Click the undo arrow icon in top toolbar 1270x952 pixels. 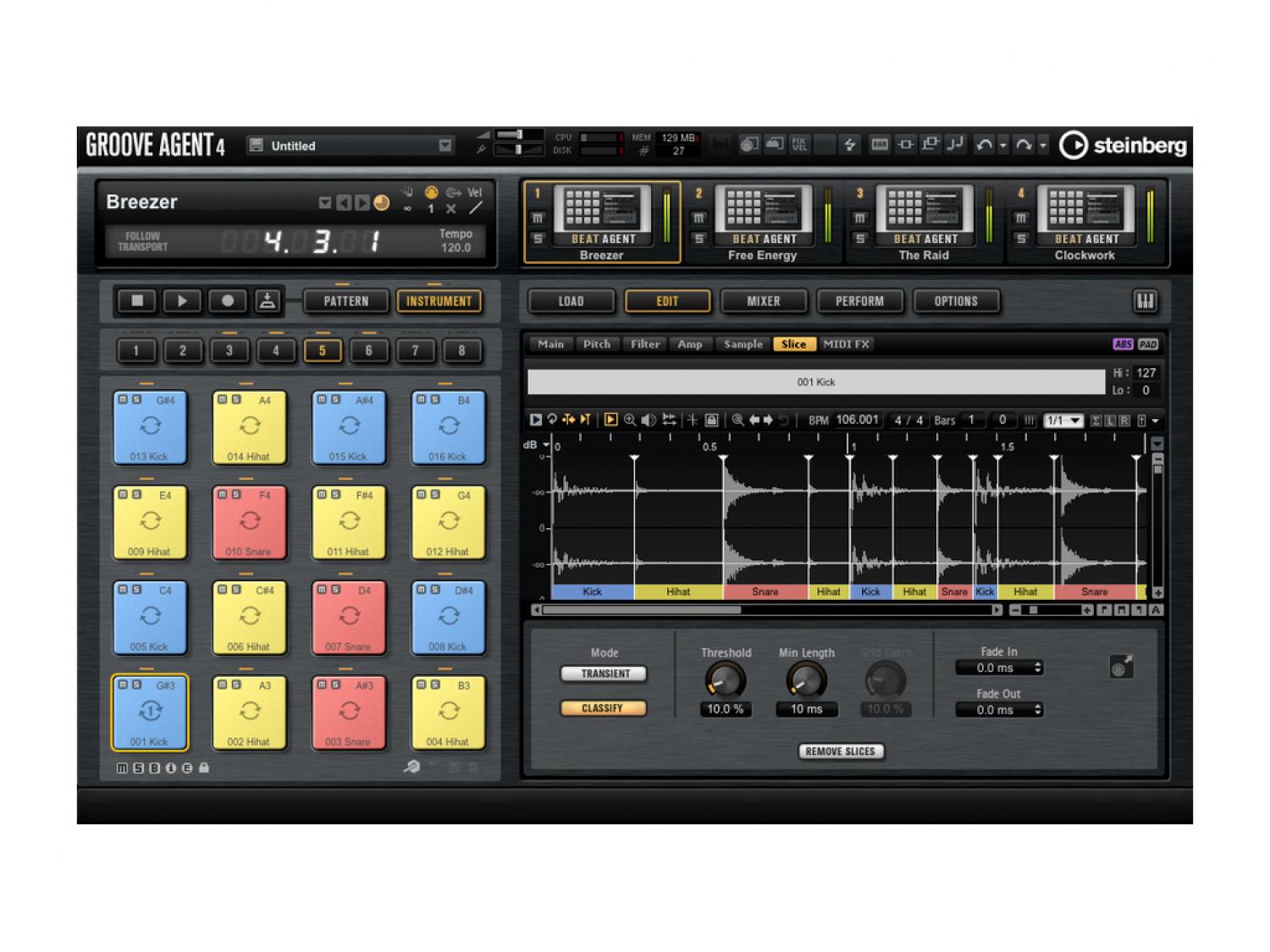pyautogui.click(x=984, y=146)
